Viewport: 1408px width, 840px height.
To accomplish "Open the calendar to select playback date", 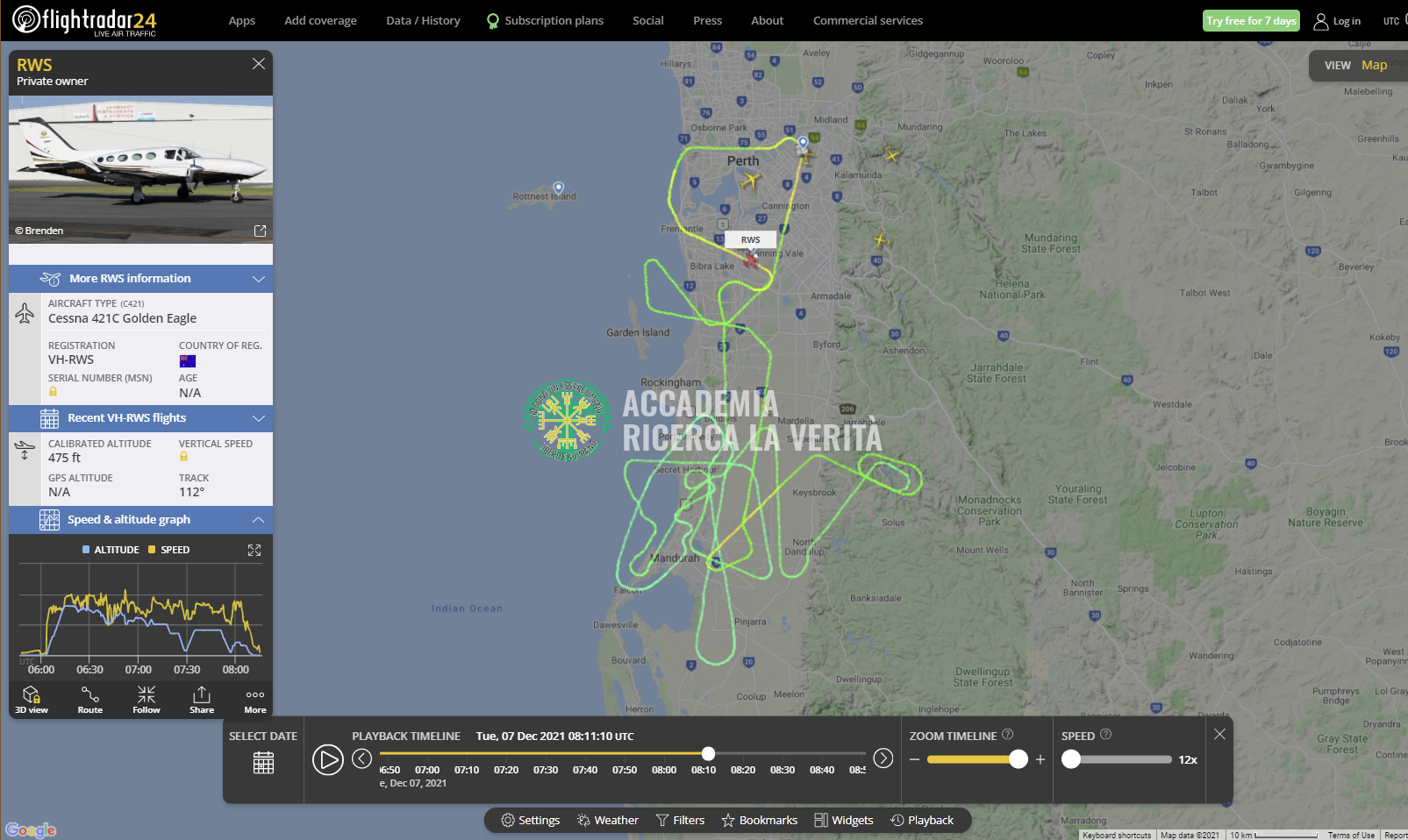I will (263, 763).
